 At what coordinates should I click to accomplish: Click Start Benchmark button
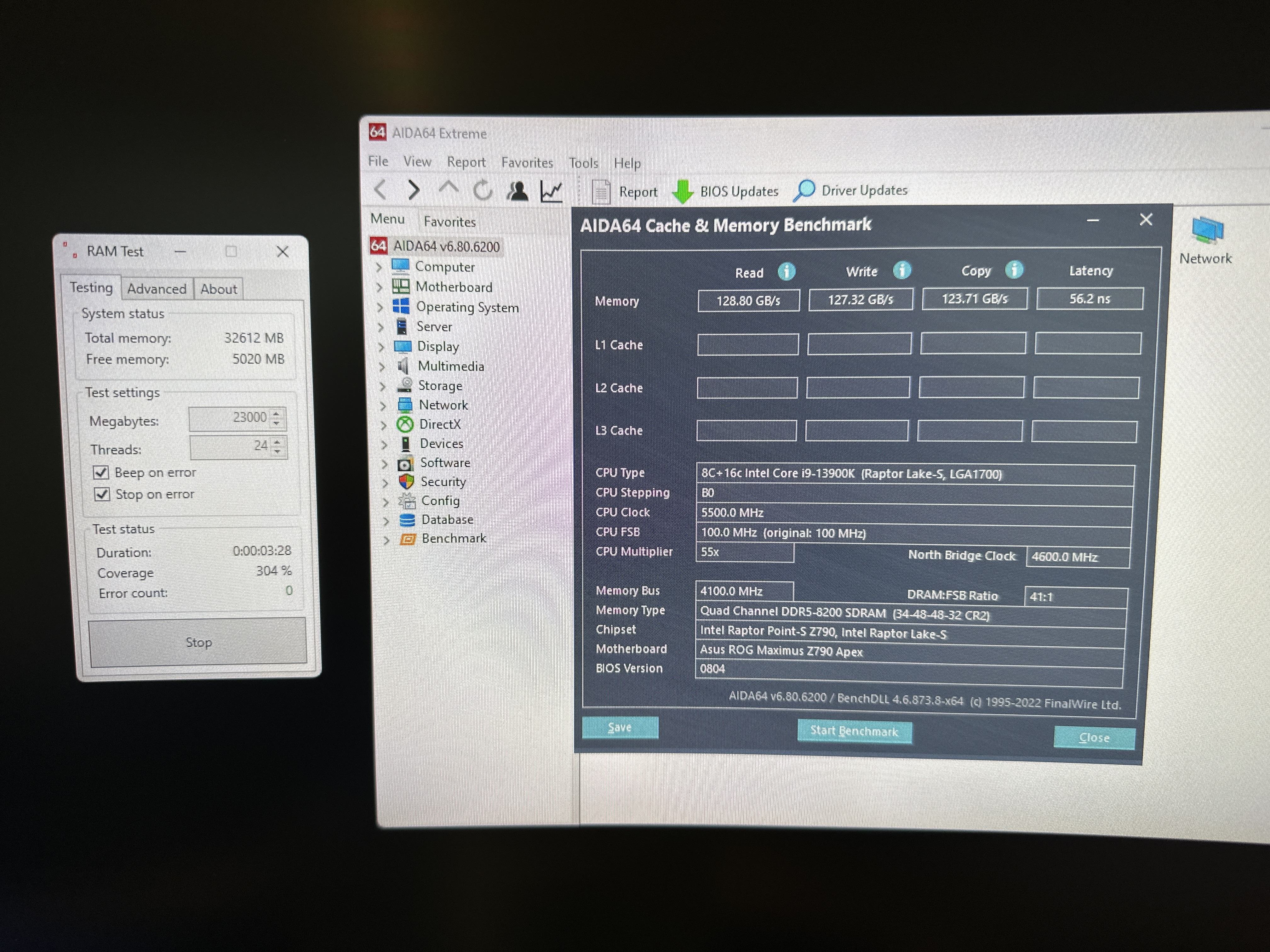(x=854, y=731)
